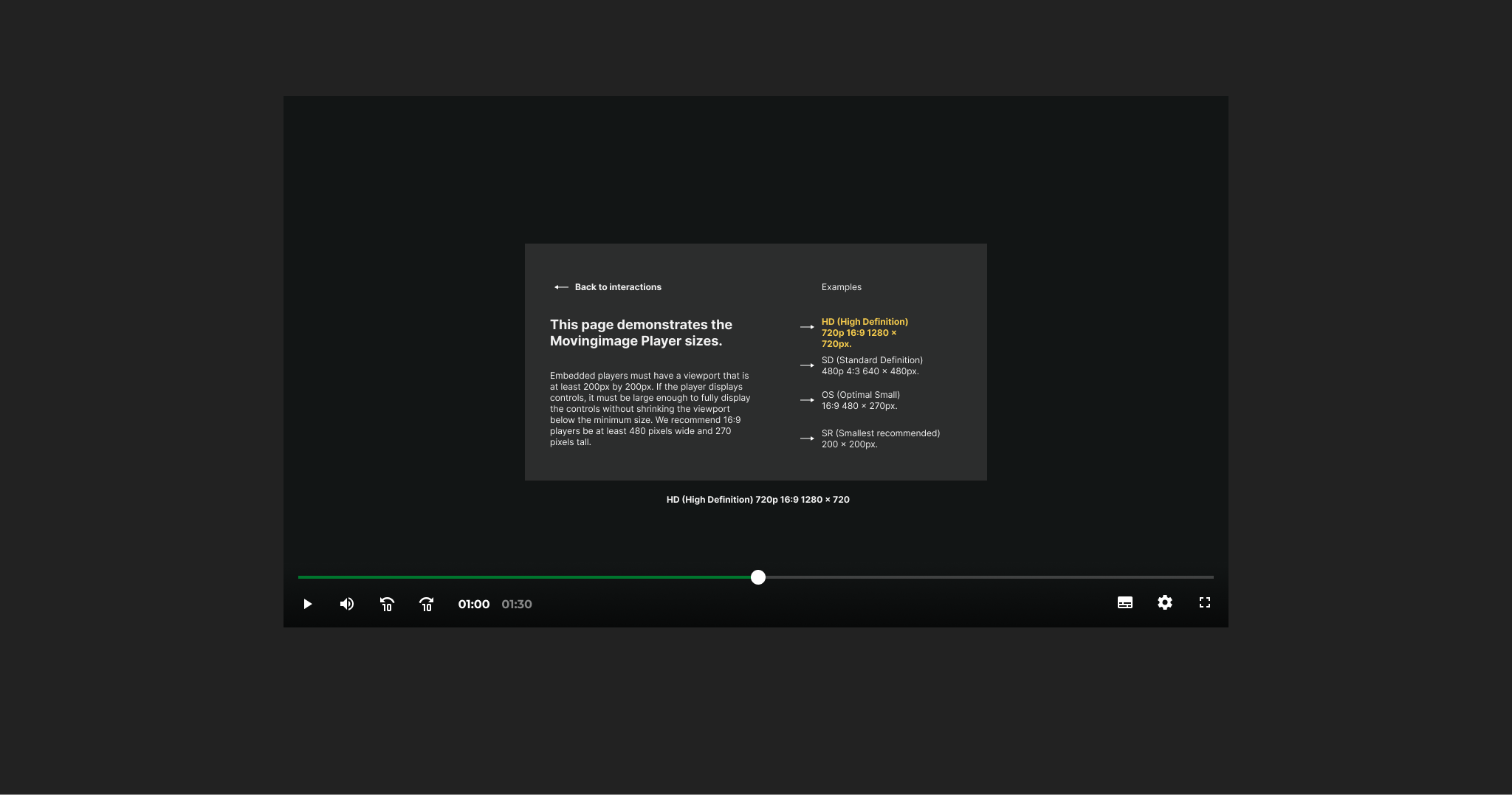
Task: Toggle subtitles with the captions icon
Action: tap(1125, 602)
